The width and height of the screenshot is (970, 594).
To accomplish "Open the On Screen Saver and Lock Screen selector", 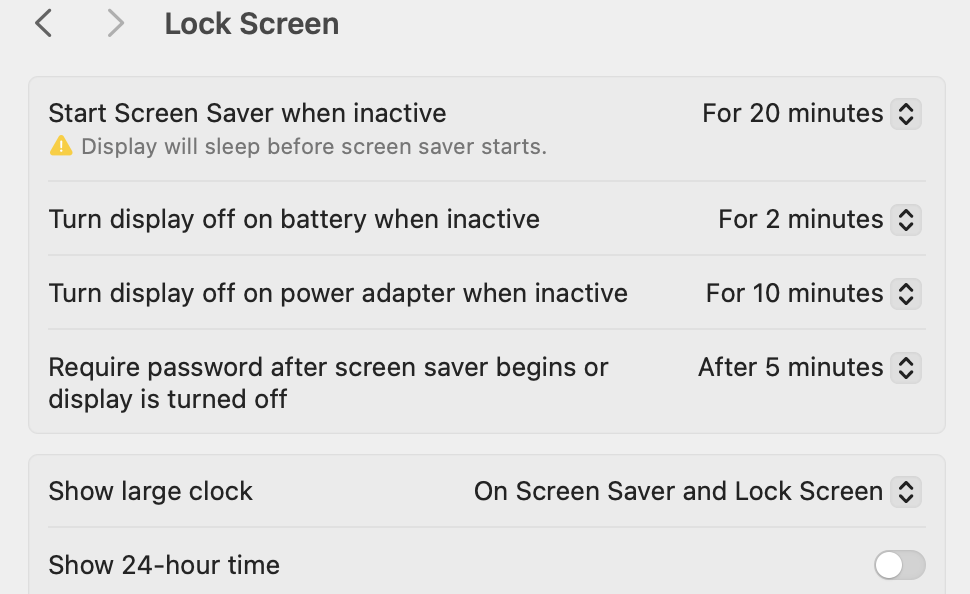I will tap(678, 491).
